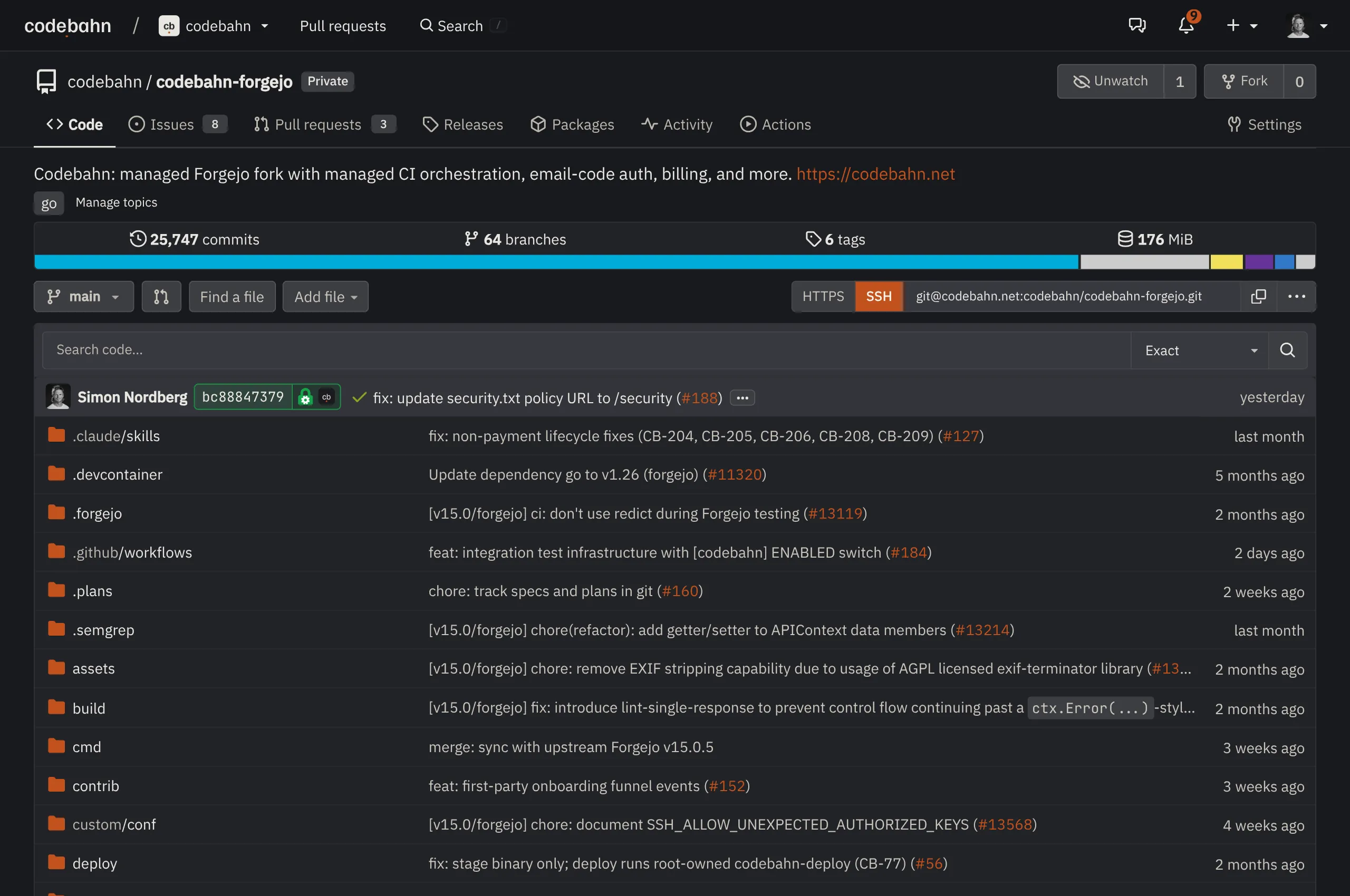Click the git clone URL field

[1072, 296]
